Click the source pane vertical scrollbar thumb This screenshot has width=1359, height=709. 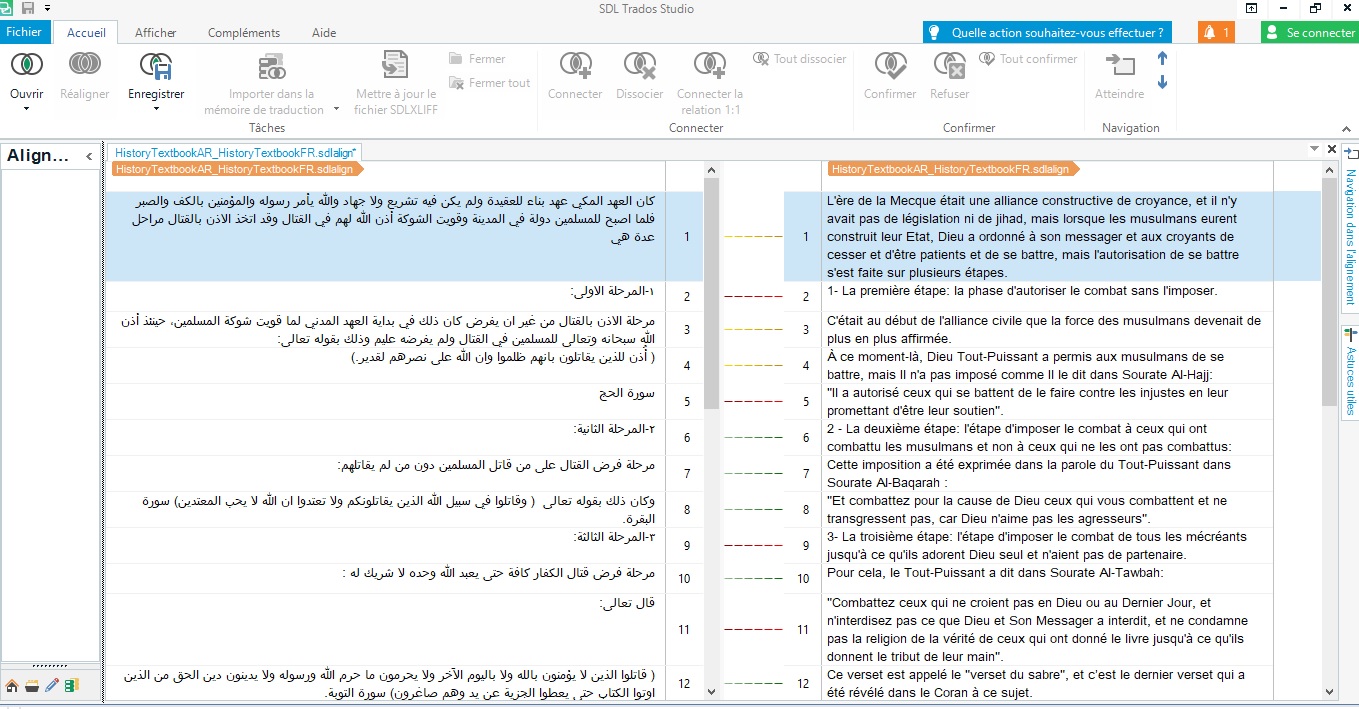pos(712,293)
